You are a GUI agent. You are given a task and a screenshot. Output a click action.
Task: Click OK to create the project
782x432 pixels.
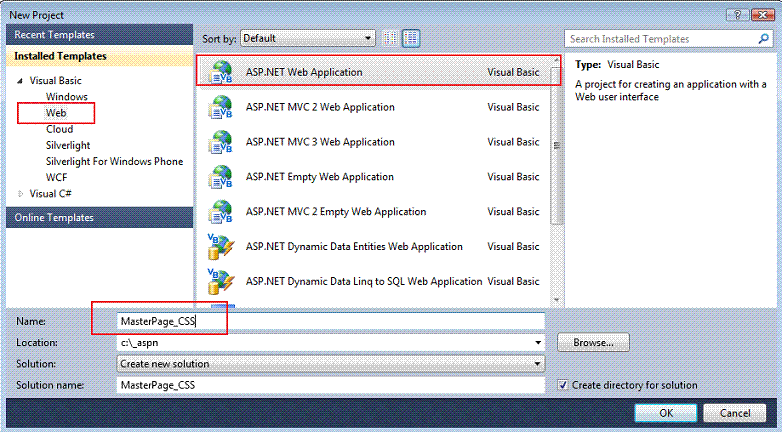pos(665,413)
